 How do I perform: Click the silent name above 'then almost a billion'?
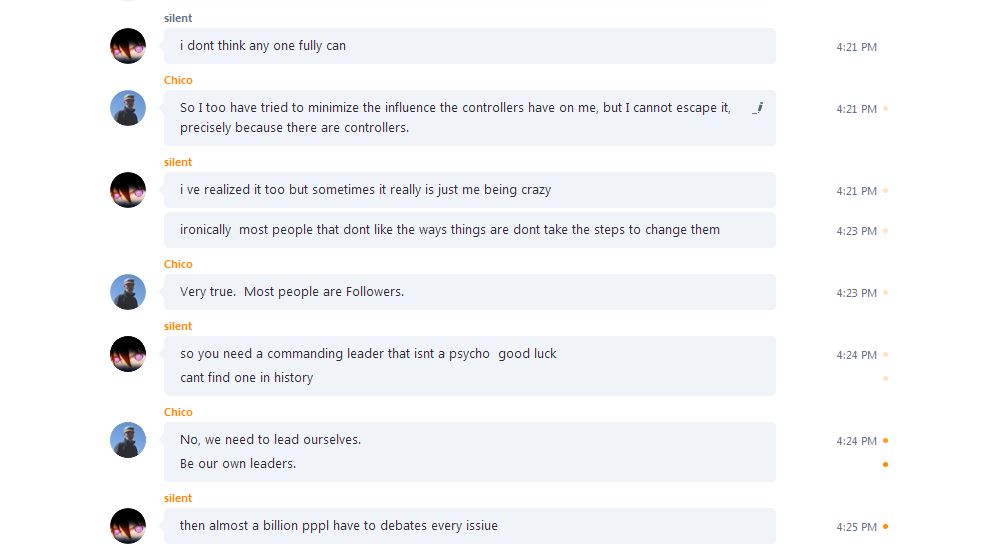[178, 498]
